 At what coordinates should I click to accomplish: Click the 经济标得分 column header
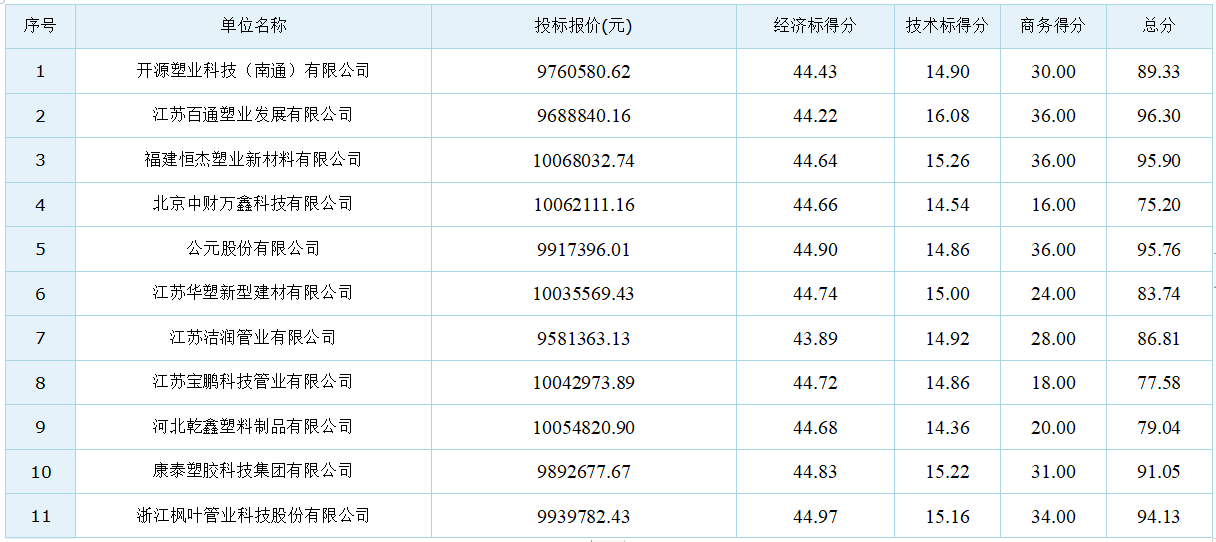(815, 26)
